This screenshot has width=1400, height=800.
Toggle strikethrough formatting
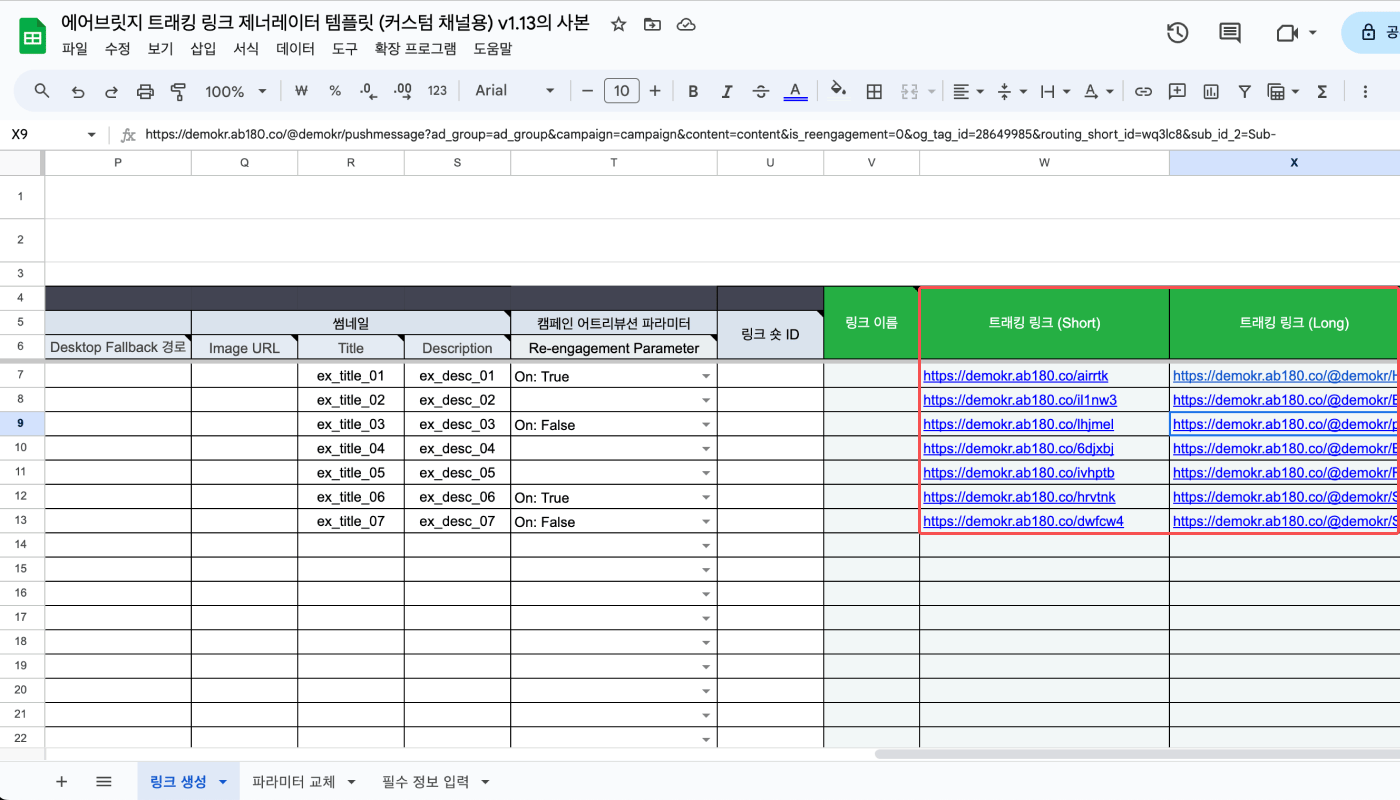761,91
